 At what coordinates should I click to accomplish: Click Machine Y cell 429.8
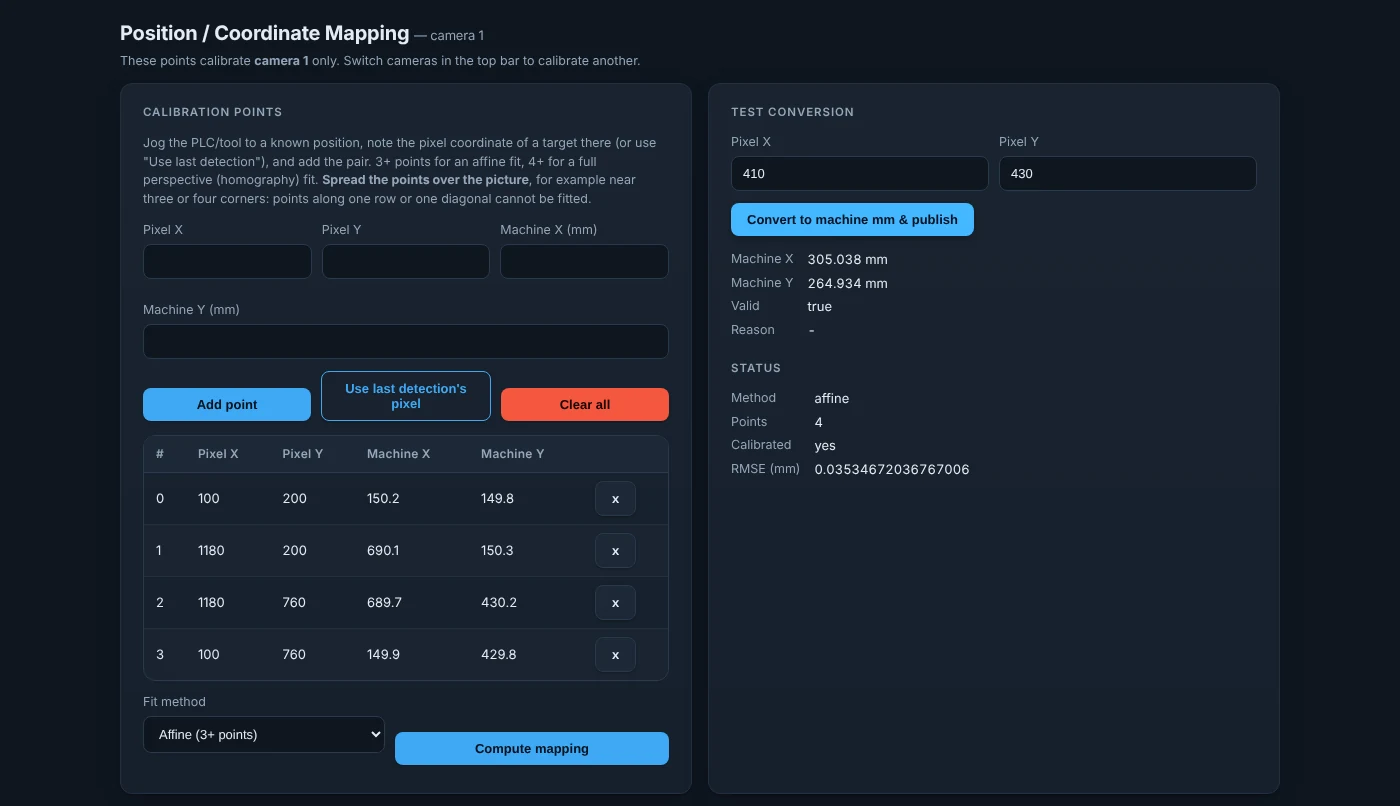pyautogui.click(x=499, y=654)
